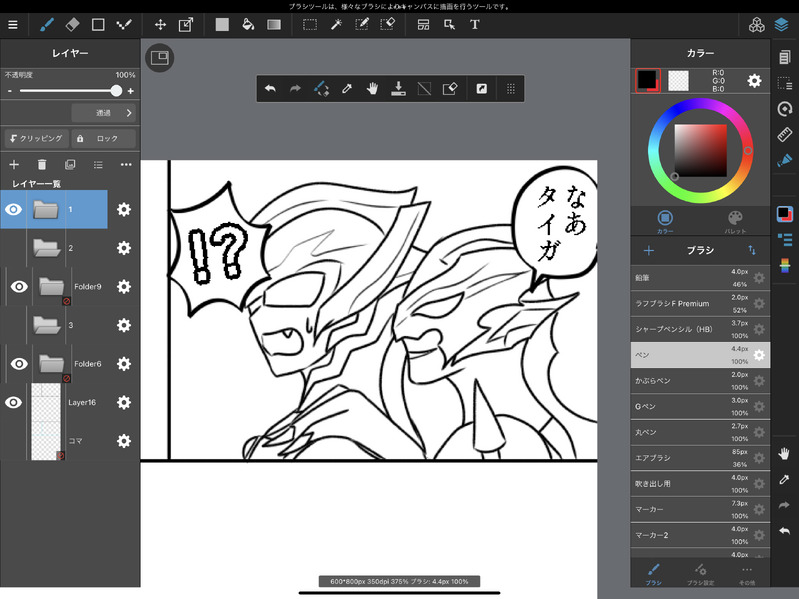Select the Eraser tool in top toolbar

72,24
